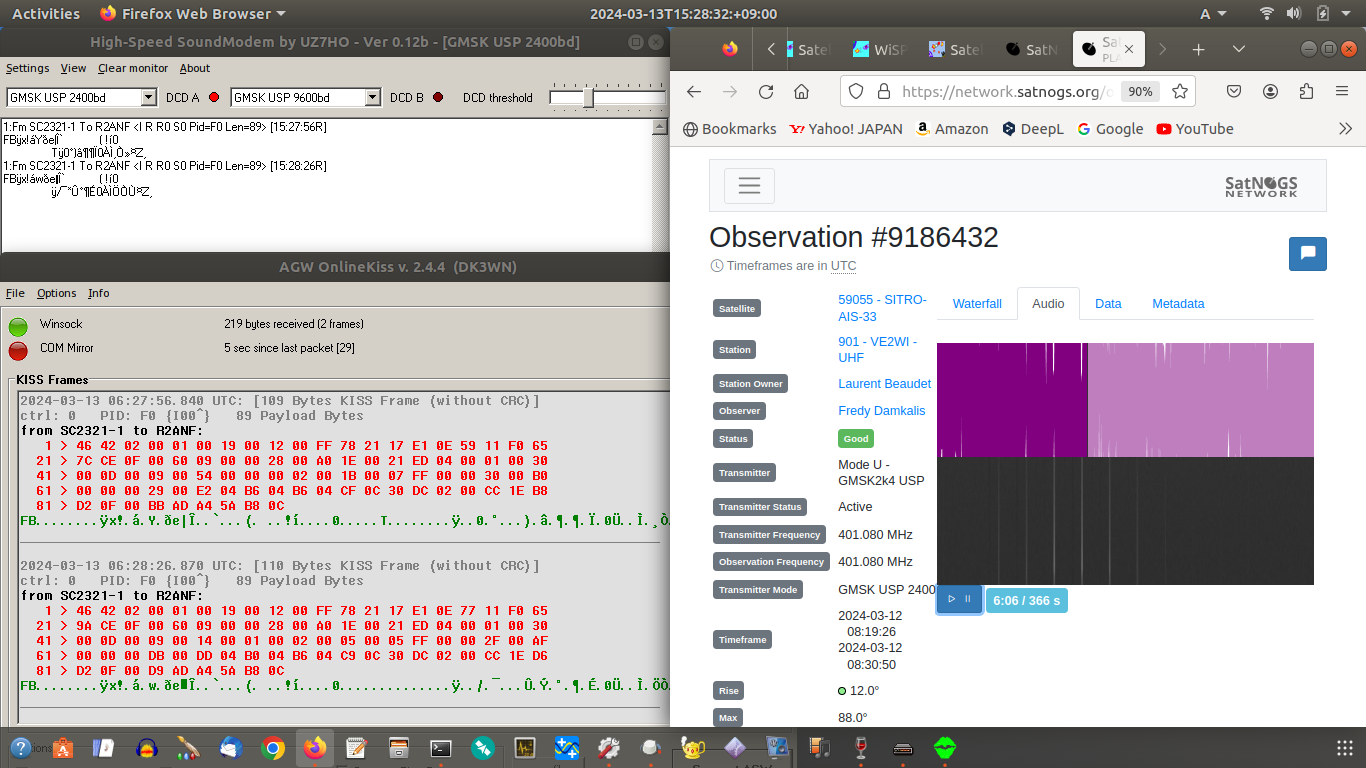List all Firefox tabs dropdown
The image size is (1366, 768).
click(x=1239, y=49)
